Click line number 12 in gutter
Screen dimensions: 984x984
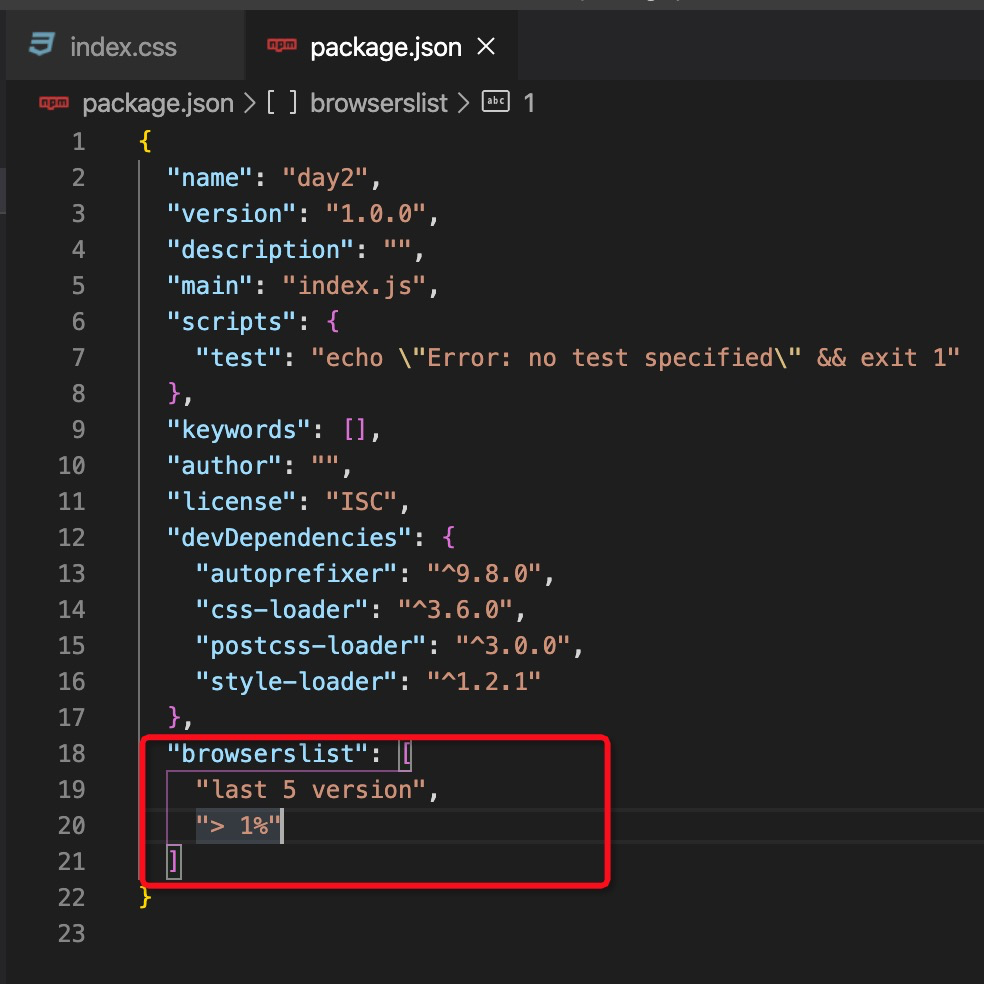click(72, 538)
